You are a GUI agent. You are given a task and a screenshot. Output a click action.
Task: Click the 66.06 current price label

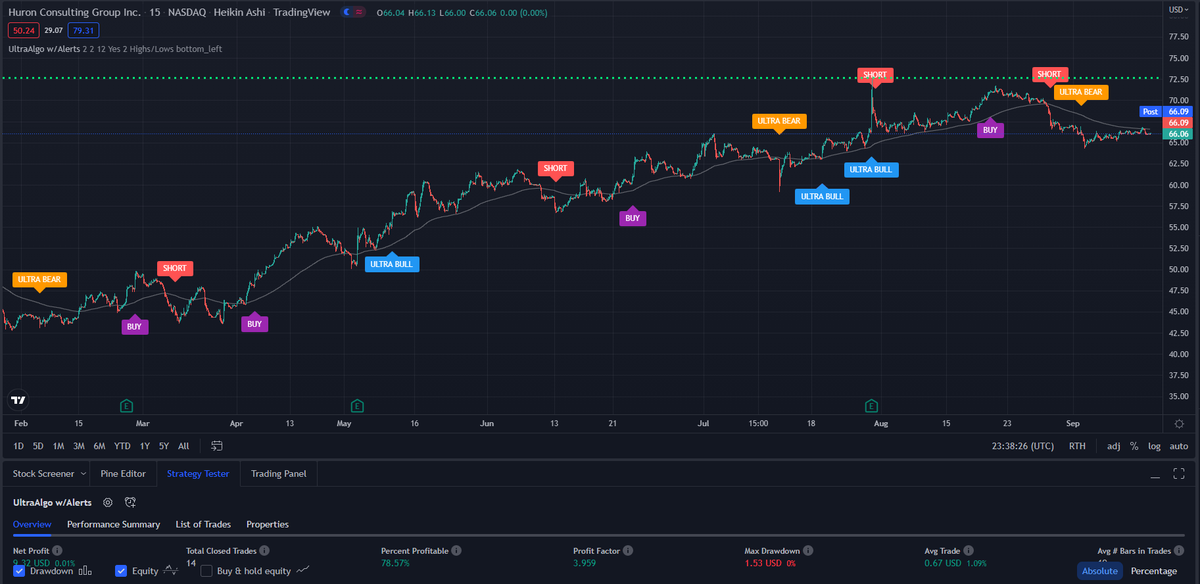pyautogui.click(x=1178, y=133)
